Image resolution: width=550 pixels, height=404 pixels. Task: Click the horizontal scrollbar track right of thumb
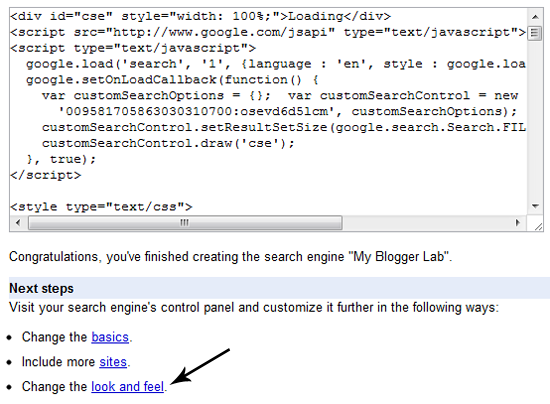coord(426,223)
